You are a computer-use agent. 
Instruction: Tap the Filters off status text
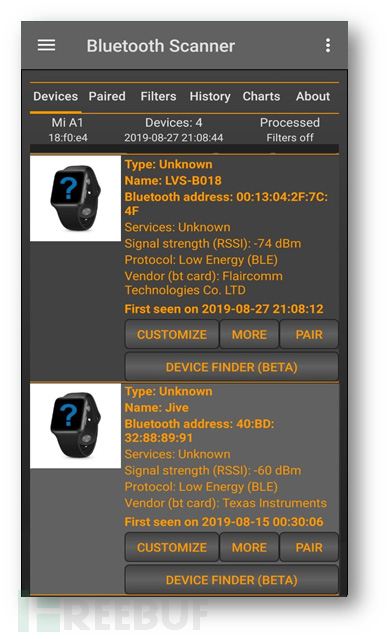coord(290,138)
